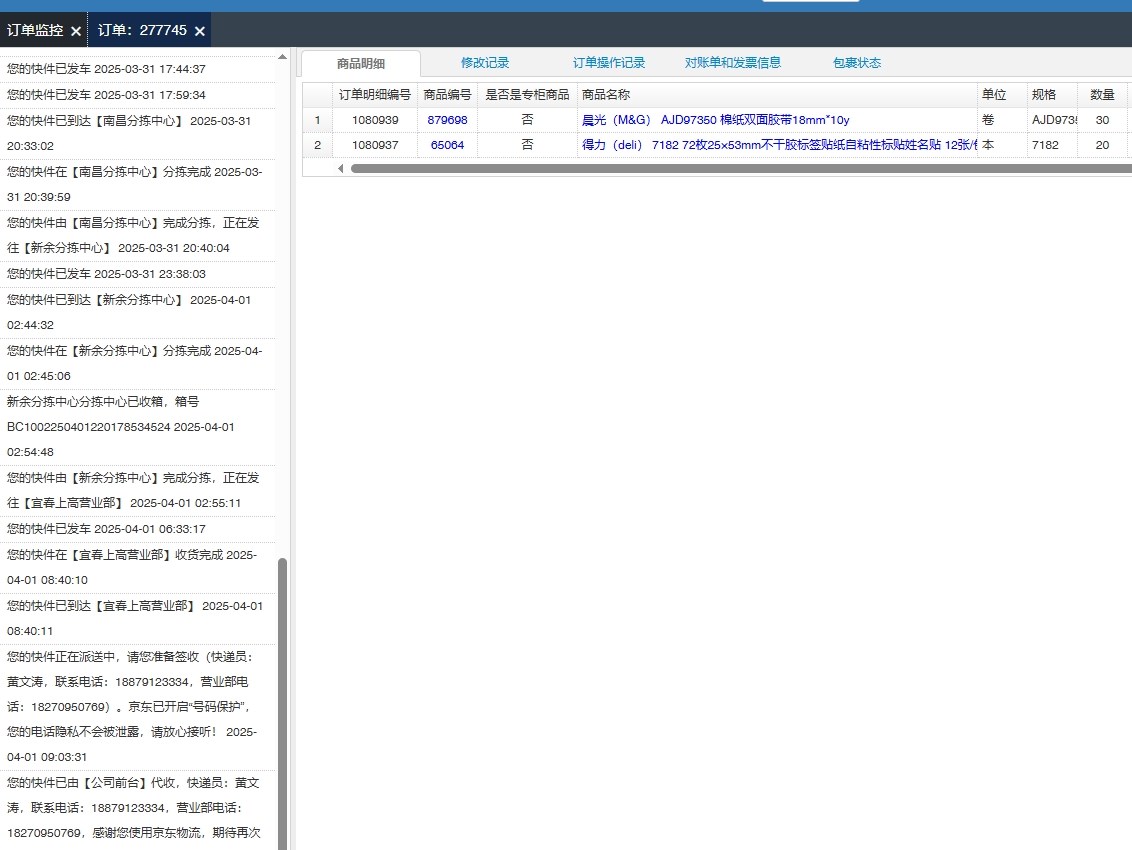The height and width of the screenshot is (850, 1132).
Task: Click the 规格 column header
Action: tap(1052, 95)
